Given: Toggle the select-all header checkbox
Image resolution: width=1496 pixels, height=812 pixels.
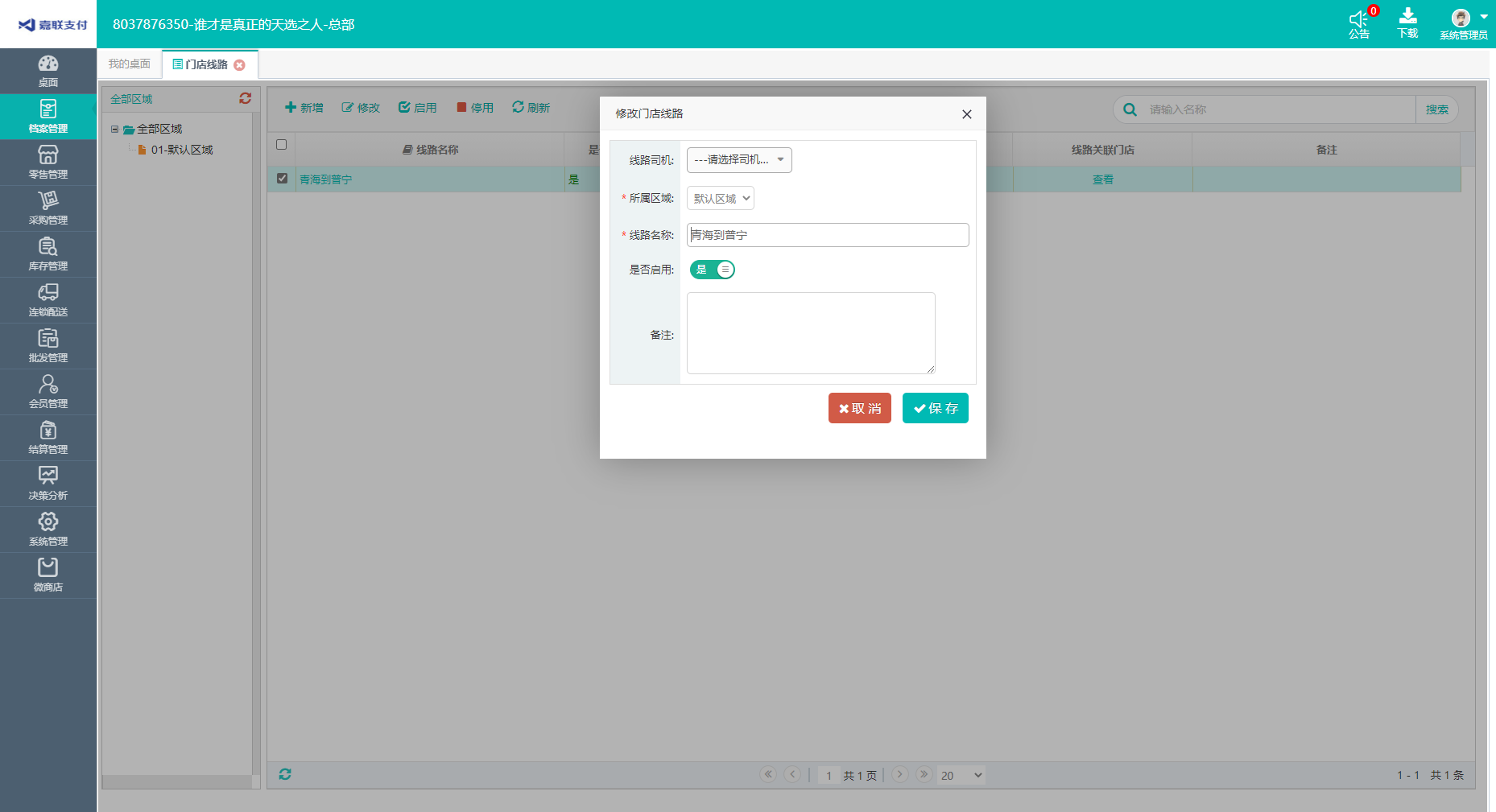Looking at the screenshot, I should click(x=281, y=145).
